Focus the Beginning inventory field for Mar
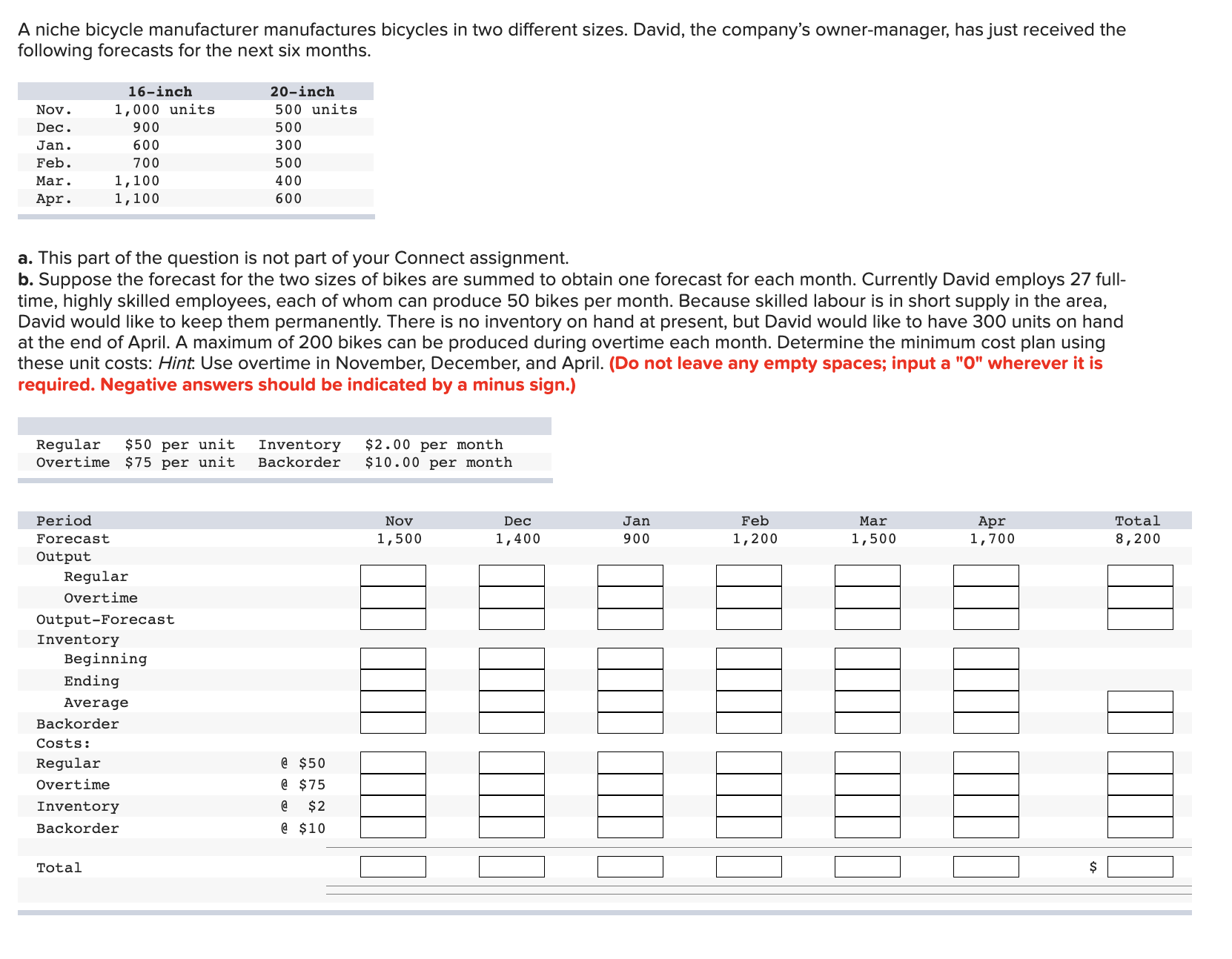1232x959 pixels. (867, 659)
